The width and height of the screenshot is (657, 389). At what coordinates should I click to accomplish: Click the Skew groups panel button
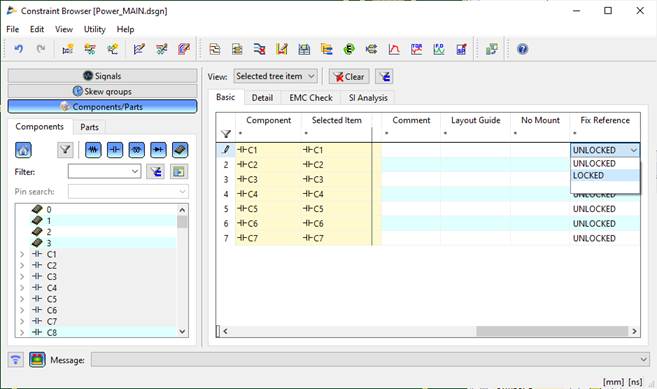[x=102, y=91]
